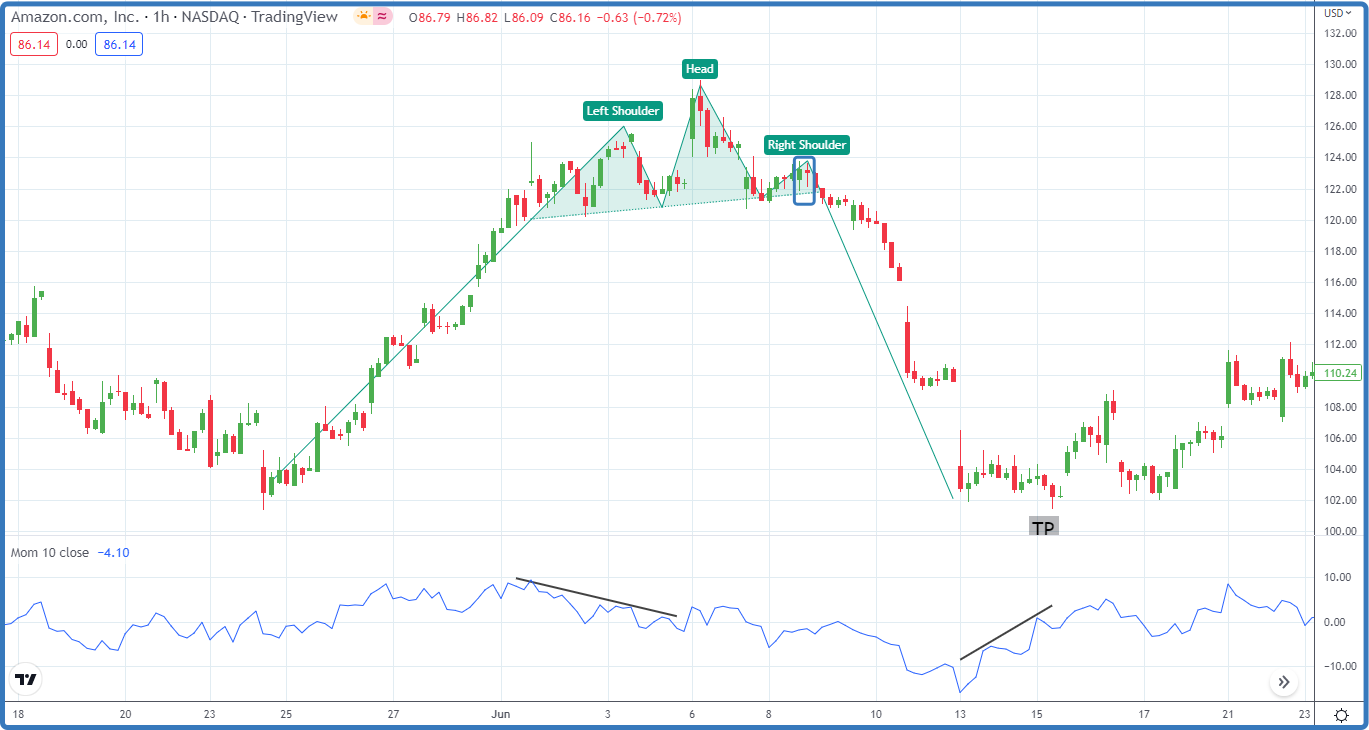Image resolution: width=1369 pixels, height=730 pixels.
Task: Click the -10.00 momentum axis label
Action: pyautogui.click(x=1338, y=666)
